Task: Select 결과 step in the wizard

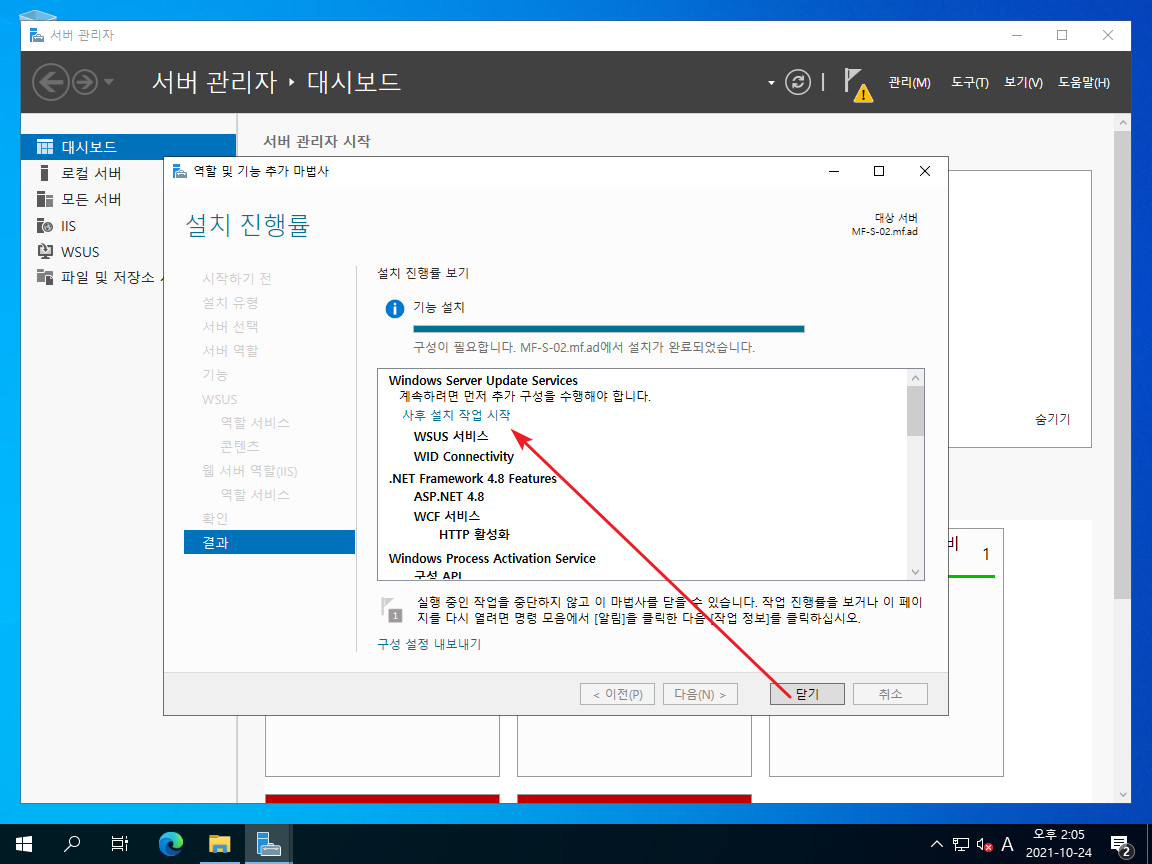Action: point(269,542)
